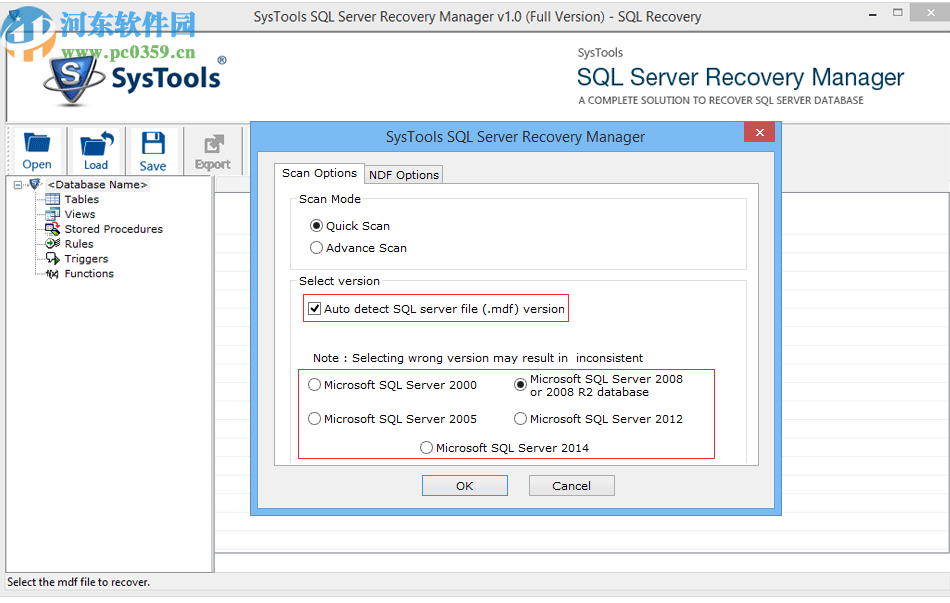
Task: Select the Quick Scan radio button
Action: pyautogui.click(x=315, y=225)
